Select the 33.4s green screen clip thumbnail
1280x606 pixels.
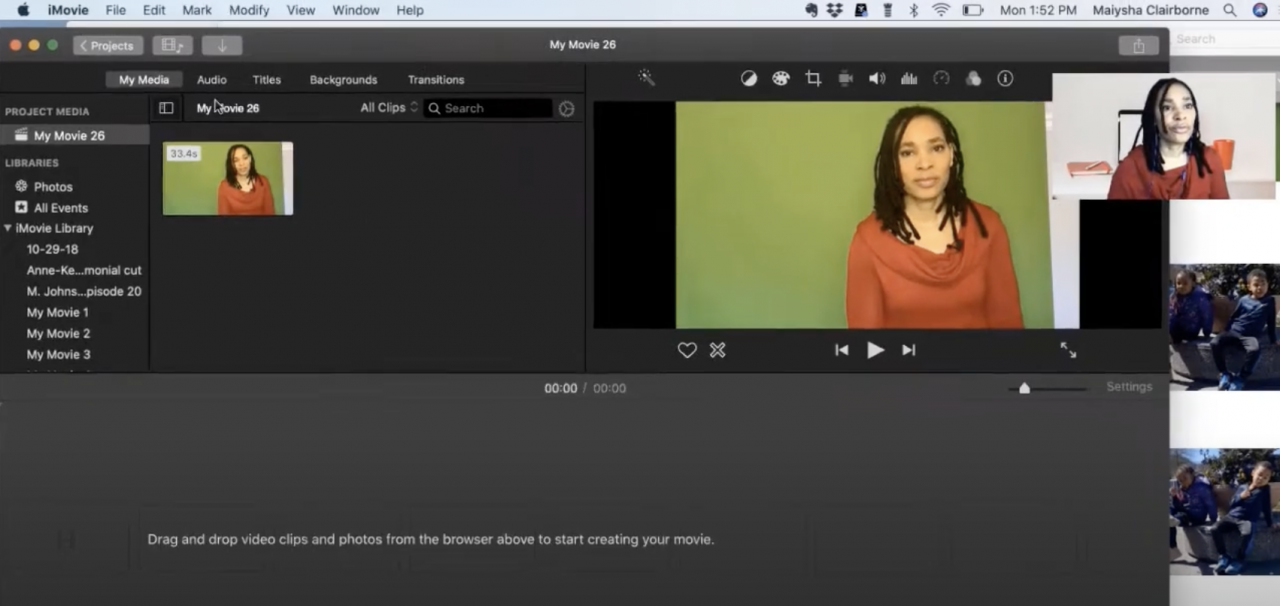[228, 178]
